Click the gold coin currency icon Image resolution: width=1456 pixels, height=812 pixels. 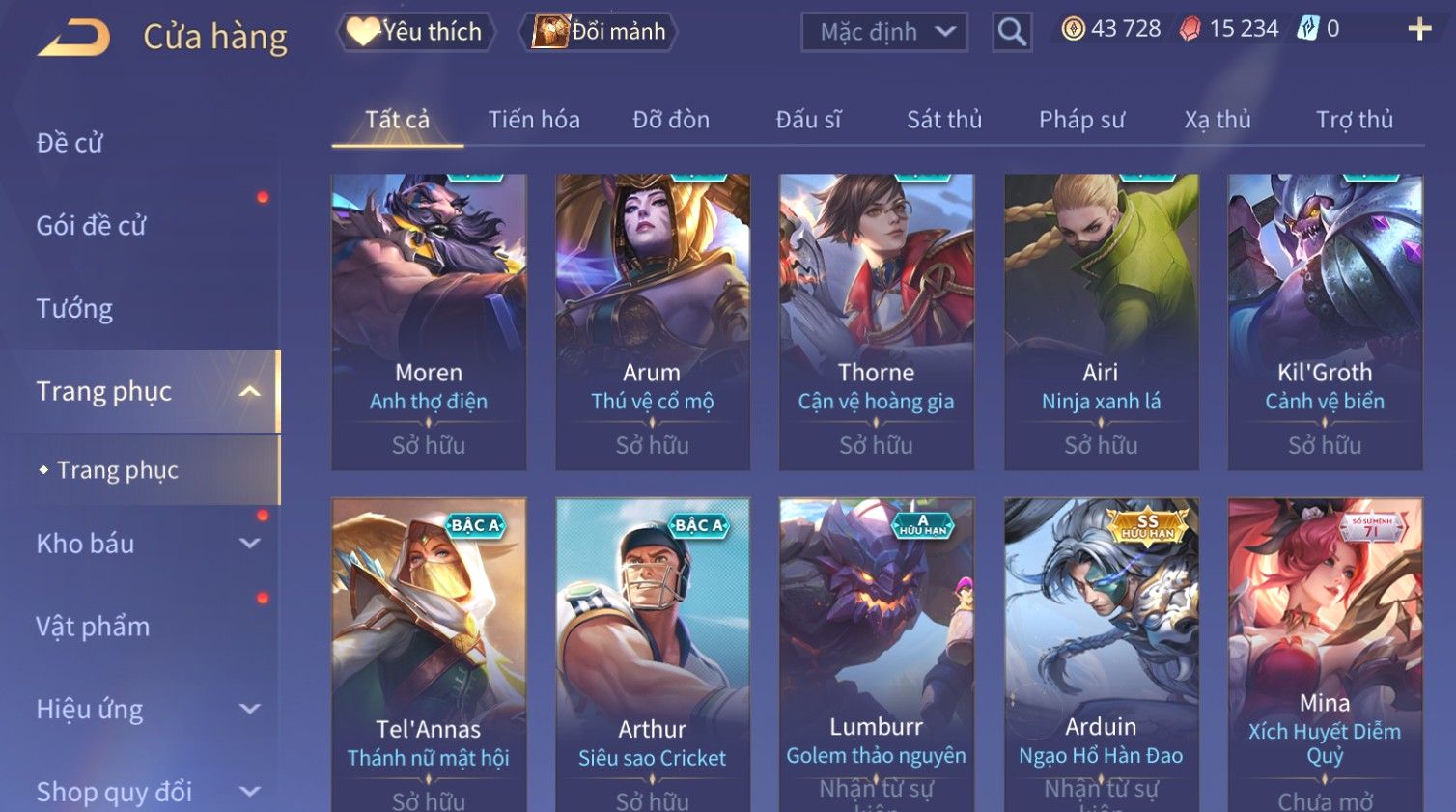1073,29
